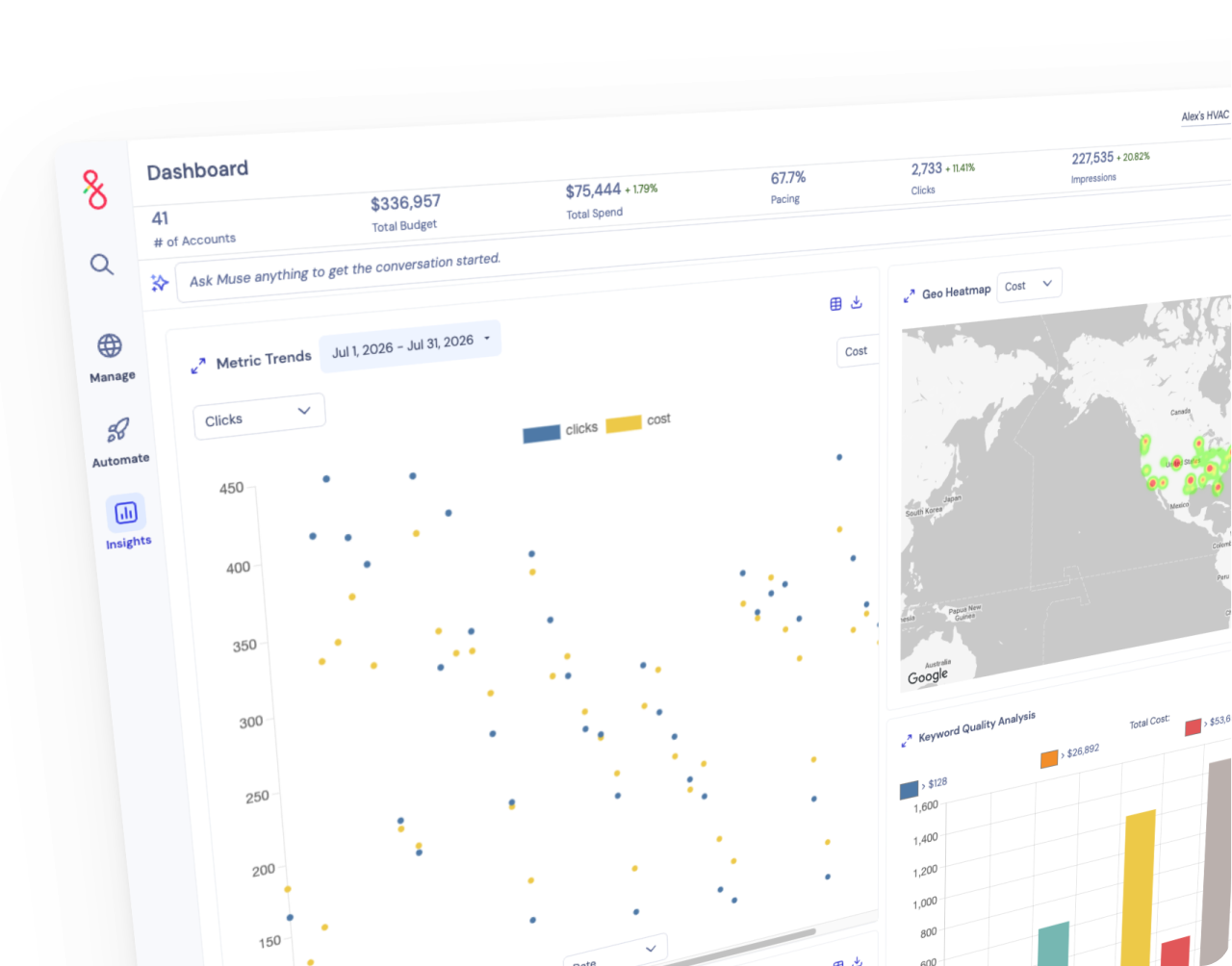Click the Insights label in sidebar
Image resolution: width=1232 pixels, height=966 pixels.
tap(129, 543)
